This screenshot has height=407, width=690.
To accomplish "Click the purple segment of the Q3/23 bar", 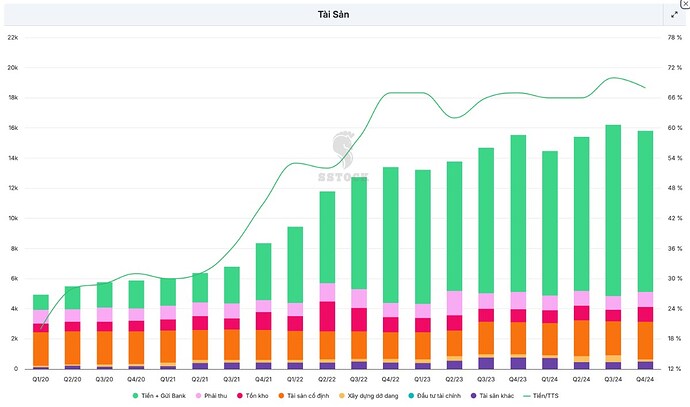I will (486, 362).
